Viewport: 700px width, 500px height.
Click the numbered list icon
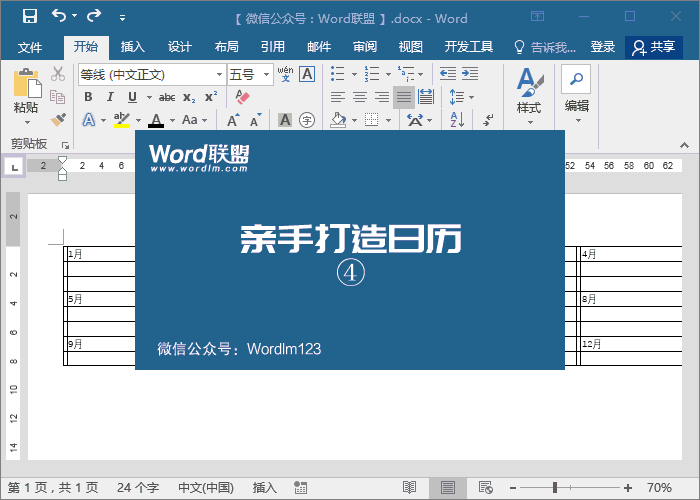pyautogui.click(x=371, y=74)
